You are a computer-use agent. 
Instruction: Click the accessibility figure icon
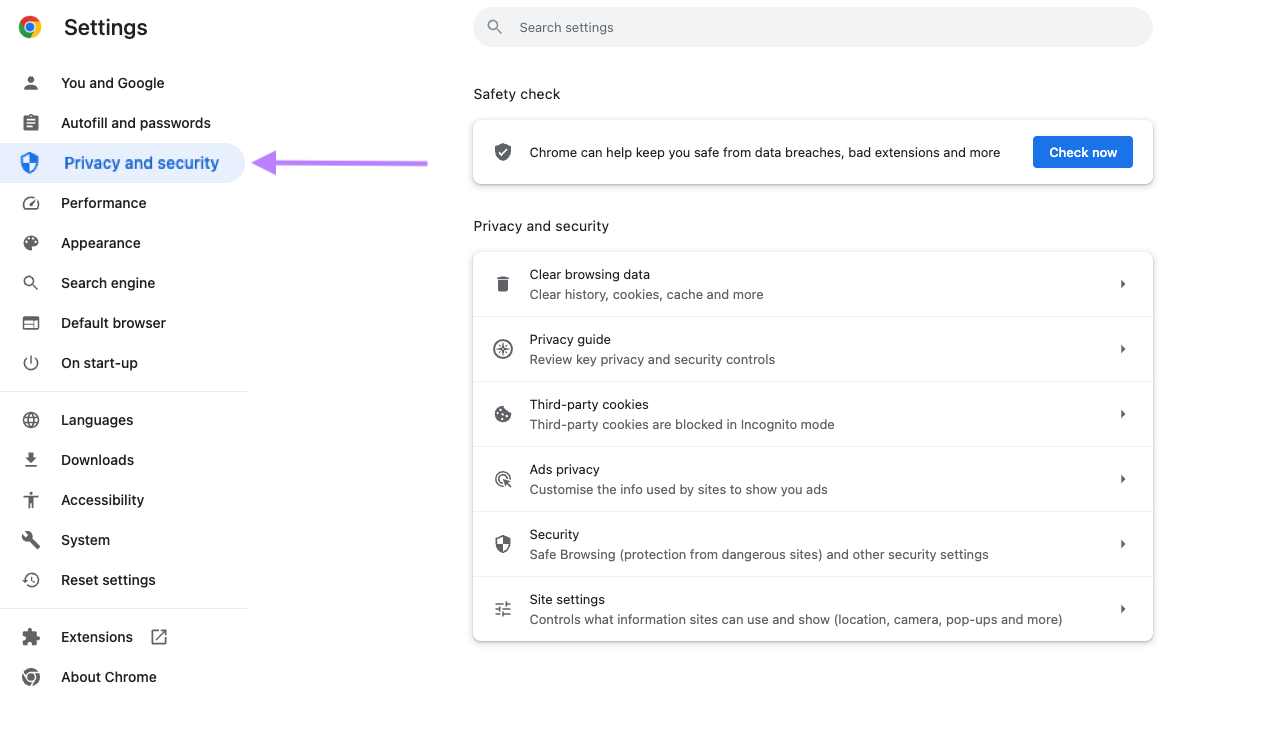click(31, 500)
